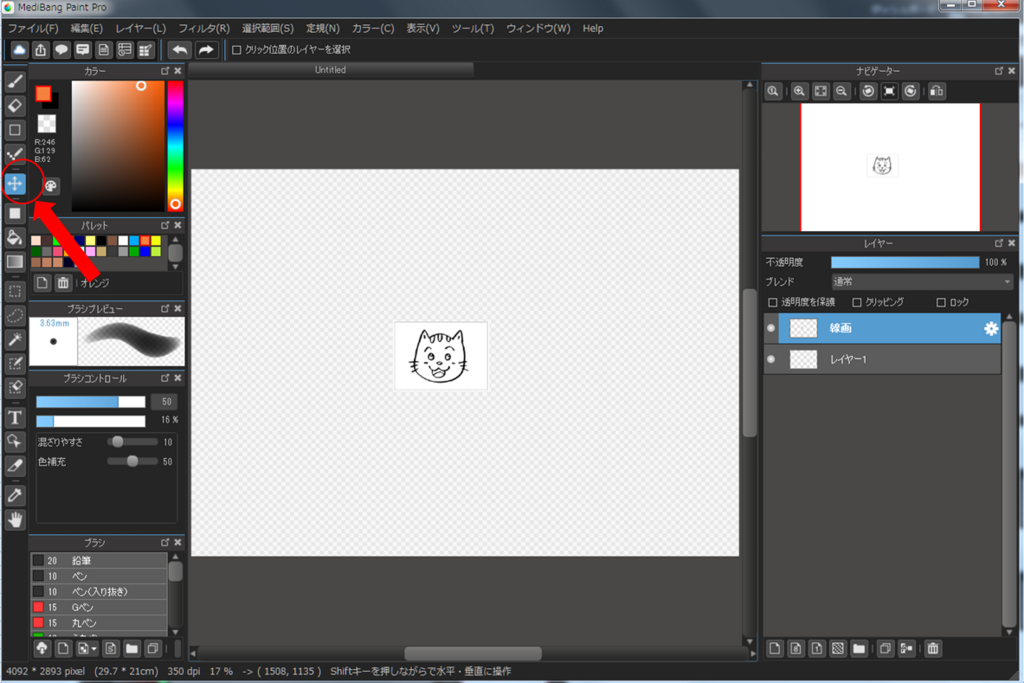Open the ブレンド mode dropdown

coord(922,281)
